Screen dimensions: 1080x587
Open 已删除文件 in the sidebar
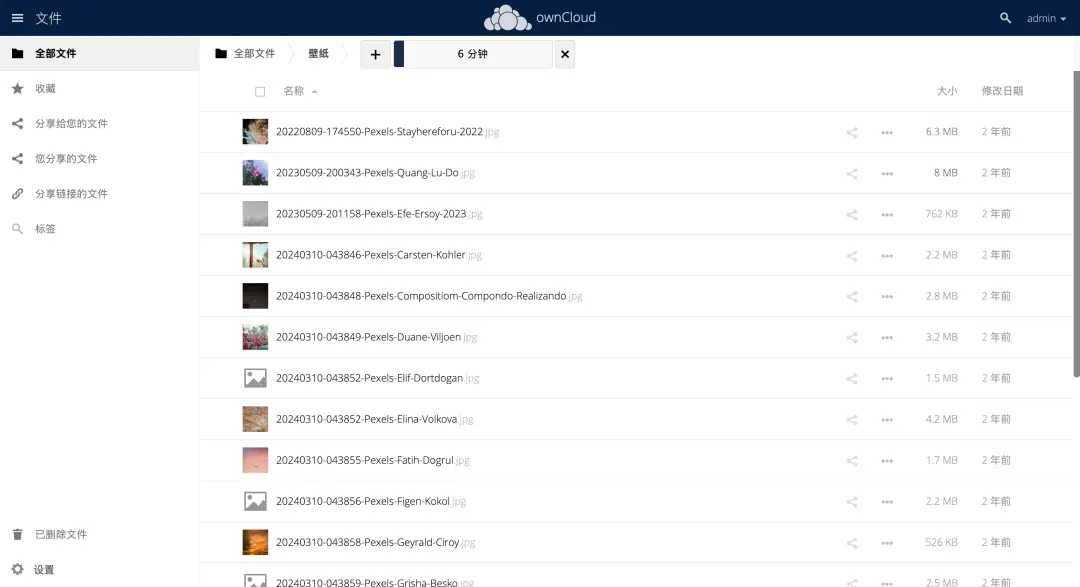pyautogui.click(x=60, y=535)
